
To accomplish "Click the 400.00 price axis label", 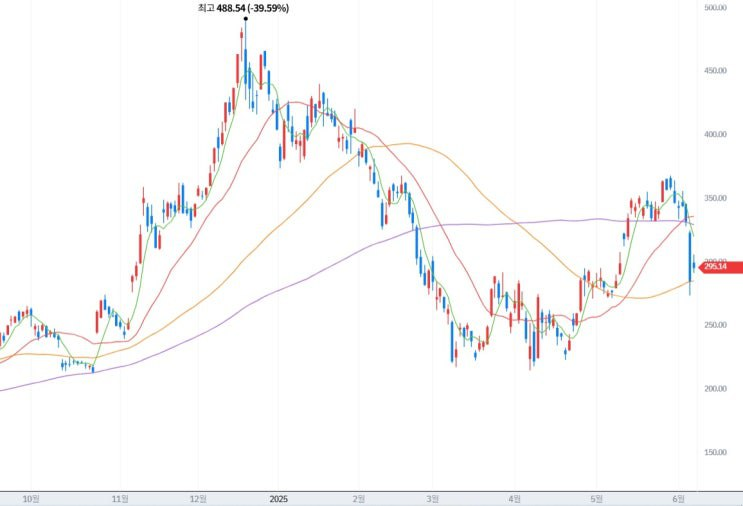I will 716,134.
